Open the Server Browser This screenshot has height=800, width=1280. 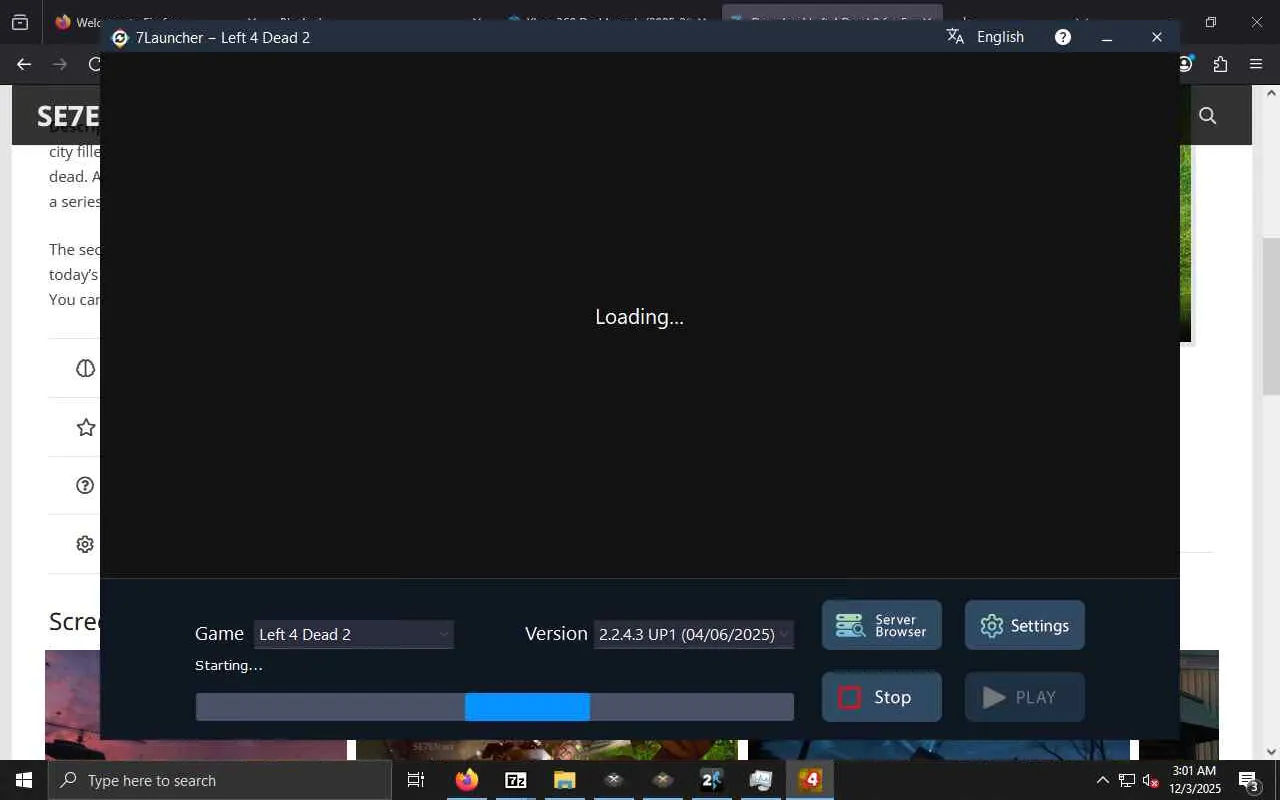(882, 625)
